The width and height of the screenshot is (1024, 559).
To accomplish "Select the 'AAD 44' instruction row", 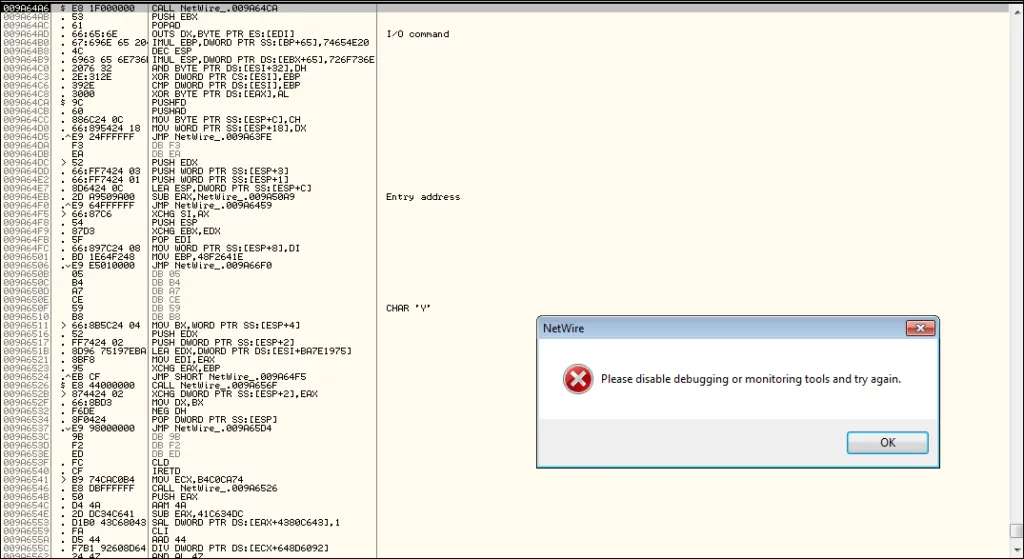I will (168, 539).
